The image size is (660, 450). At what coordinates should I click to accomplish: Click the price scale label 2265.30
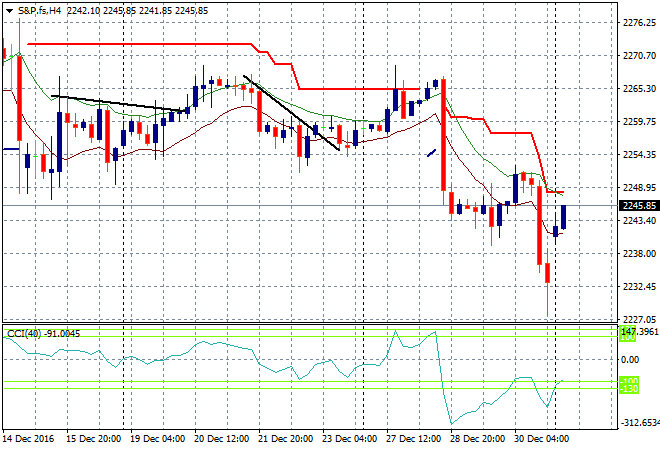pyautogui.click(x=639, y=88)
